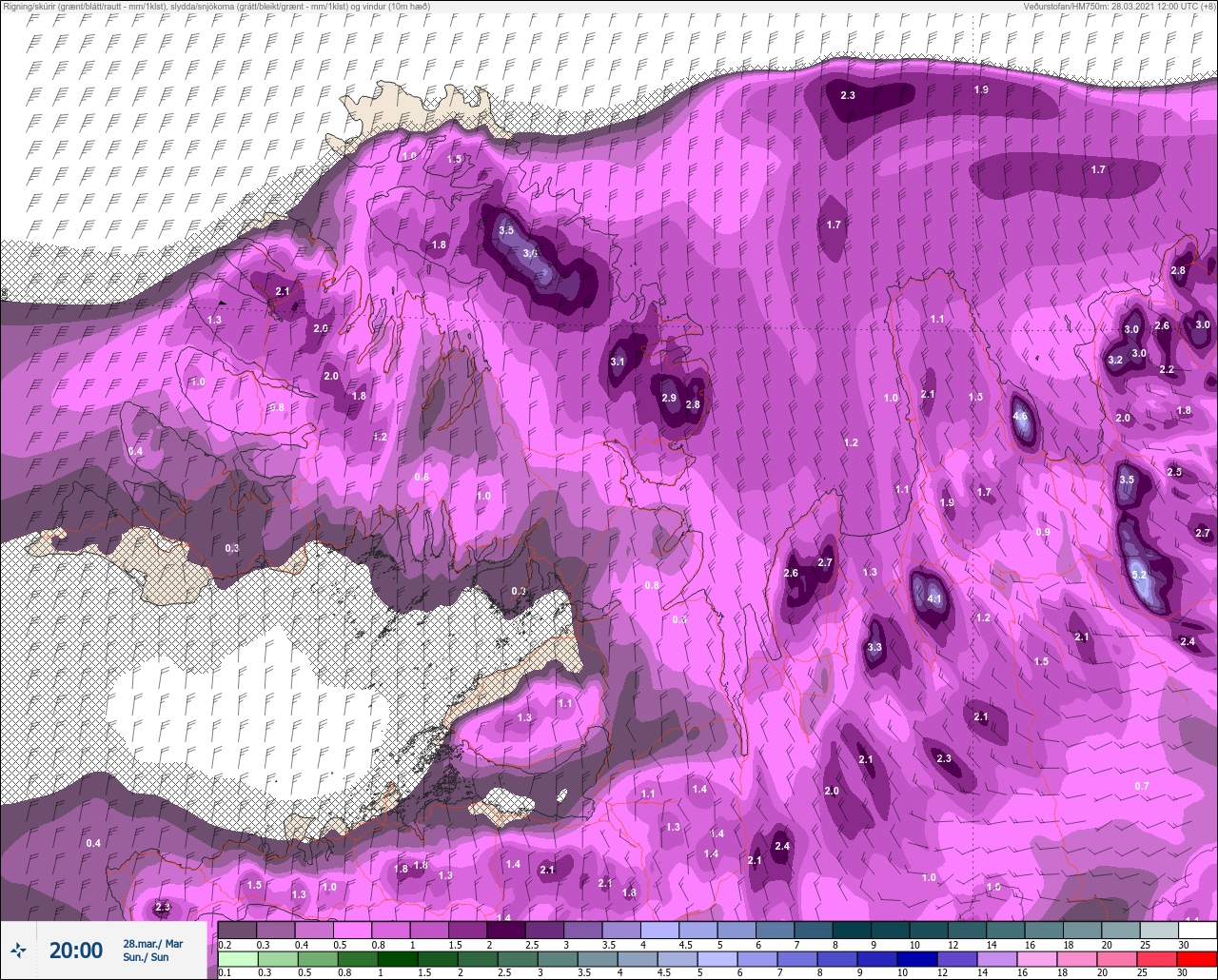Select pale lavender 4 swatch in snow legend
1218x980 pixels.
click(658, 930)
